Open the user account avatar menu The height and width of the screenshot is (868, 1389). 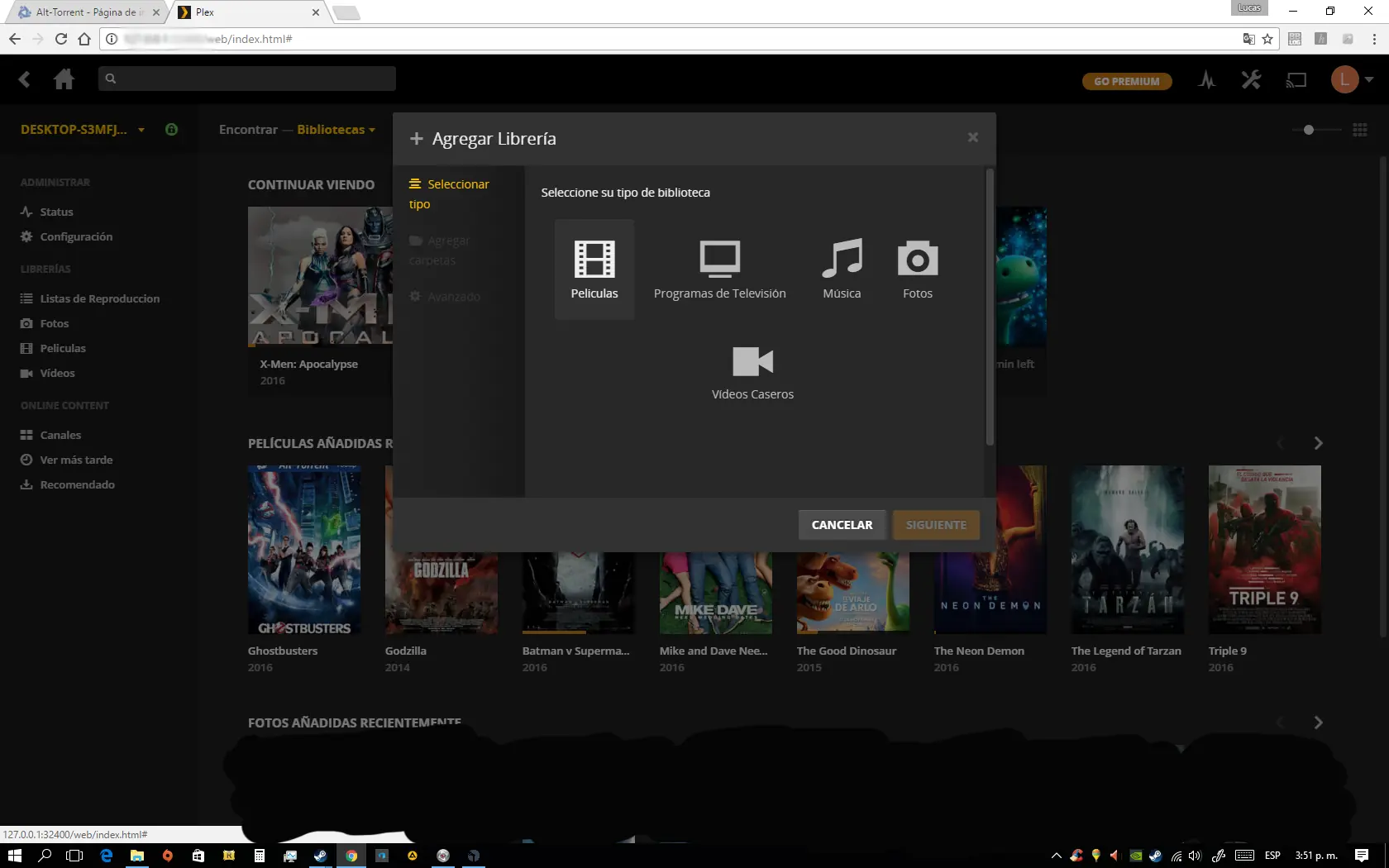[1351, 79]
